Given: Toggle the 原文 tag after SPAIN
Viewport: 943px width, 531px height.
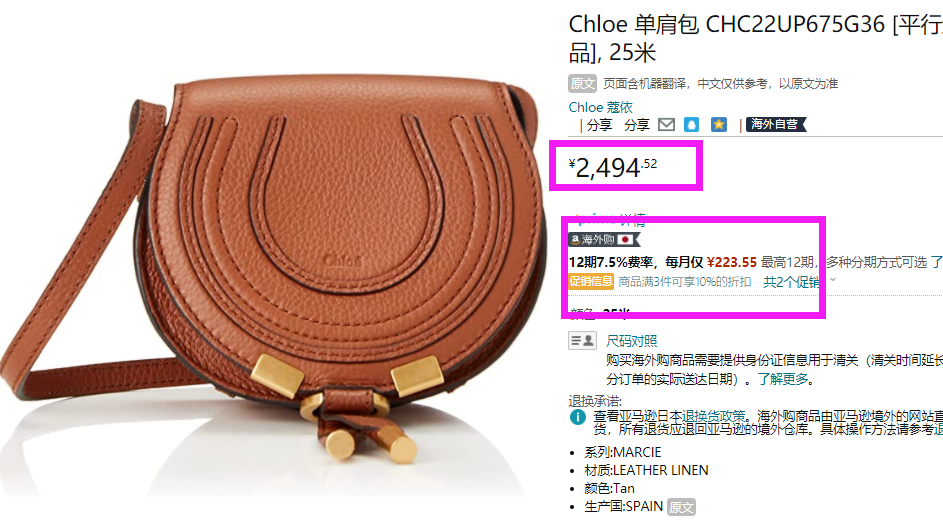Looking at the screenshot, I should (x=681, y=507).
